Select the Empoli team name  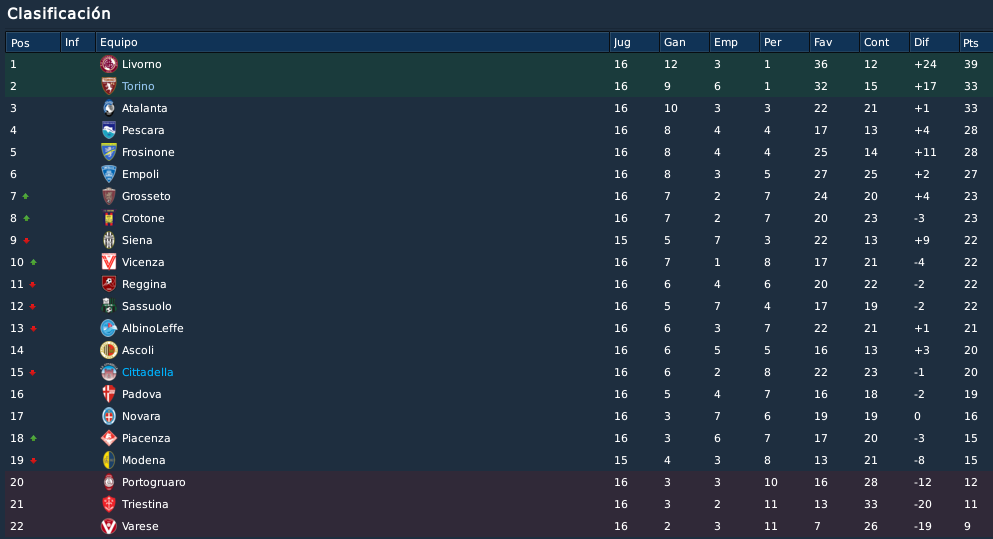[x=140, y=174]
